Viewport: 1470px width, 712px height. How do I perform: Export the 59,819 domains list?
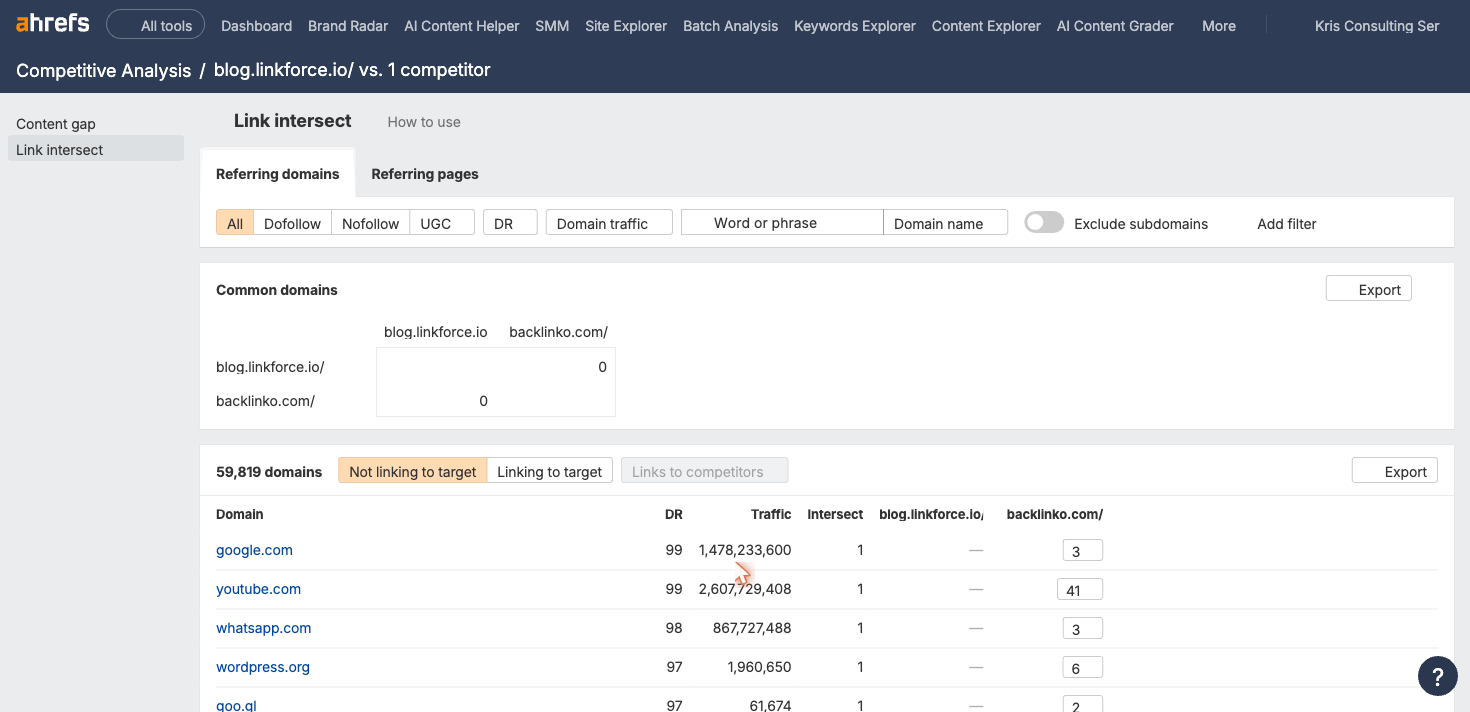(x=1394, y=471)
